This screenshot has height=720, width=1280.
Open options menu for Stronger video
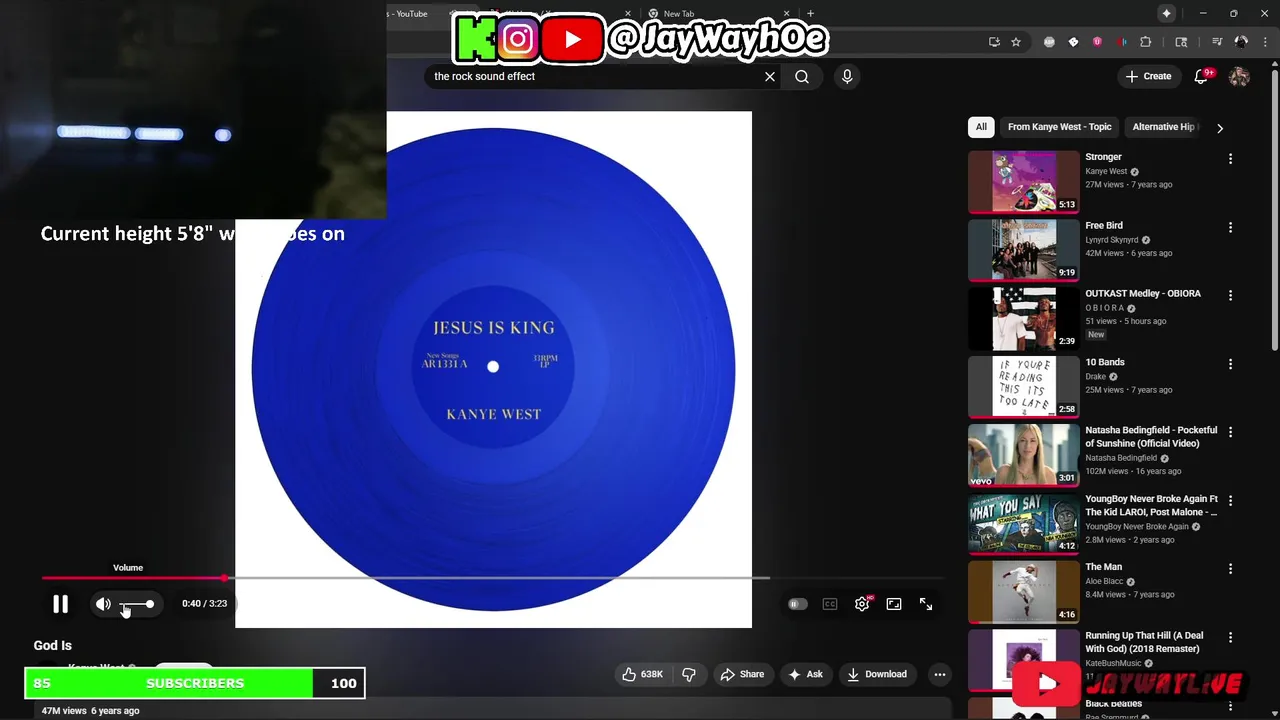[1230, 159]
